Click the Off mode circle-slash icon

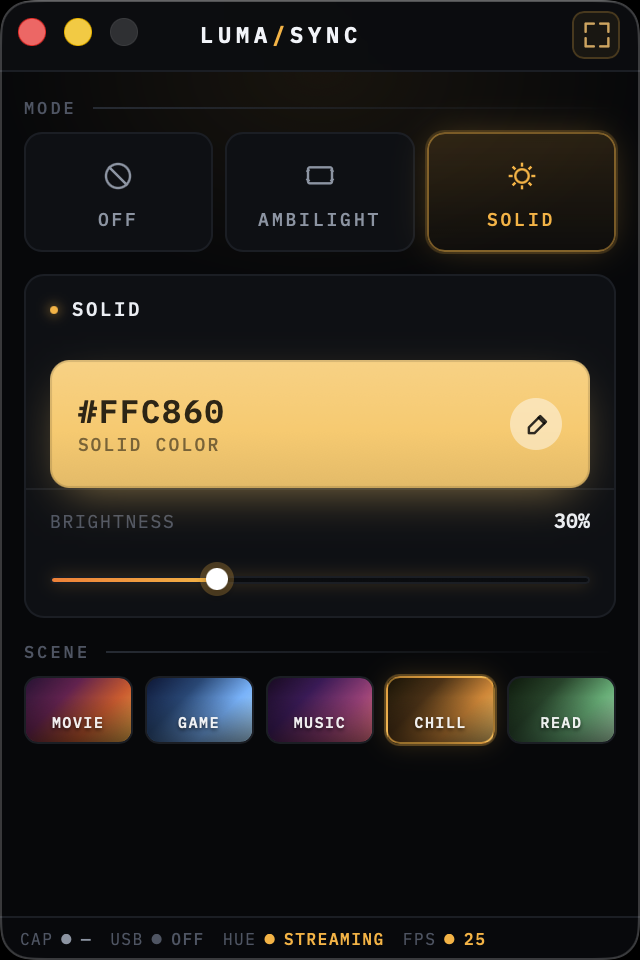pos(118,176)
